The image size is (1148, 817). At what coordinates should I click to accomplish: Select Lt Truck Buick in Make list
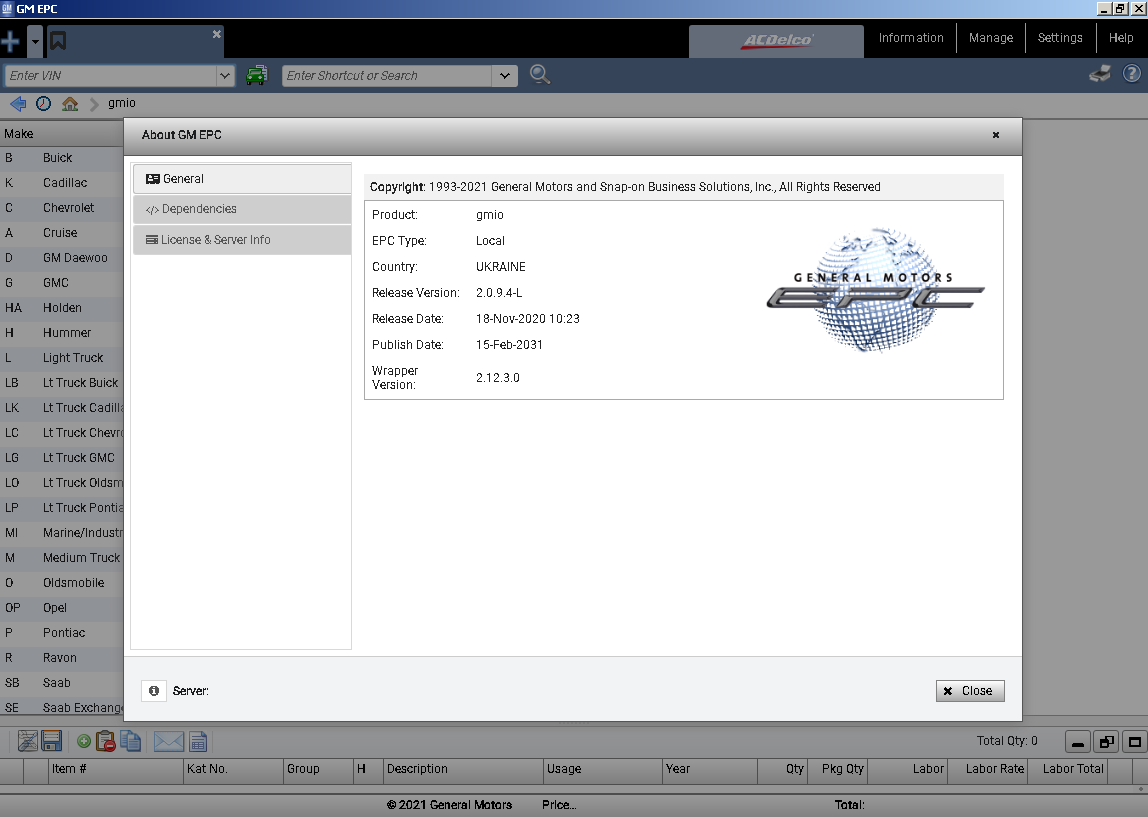pyautogui.click(x=62, y=383)
